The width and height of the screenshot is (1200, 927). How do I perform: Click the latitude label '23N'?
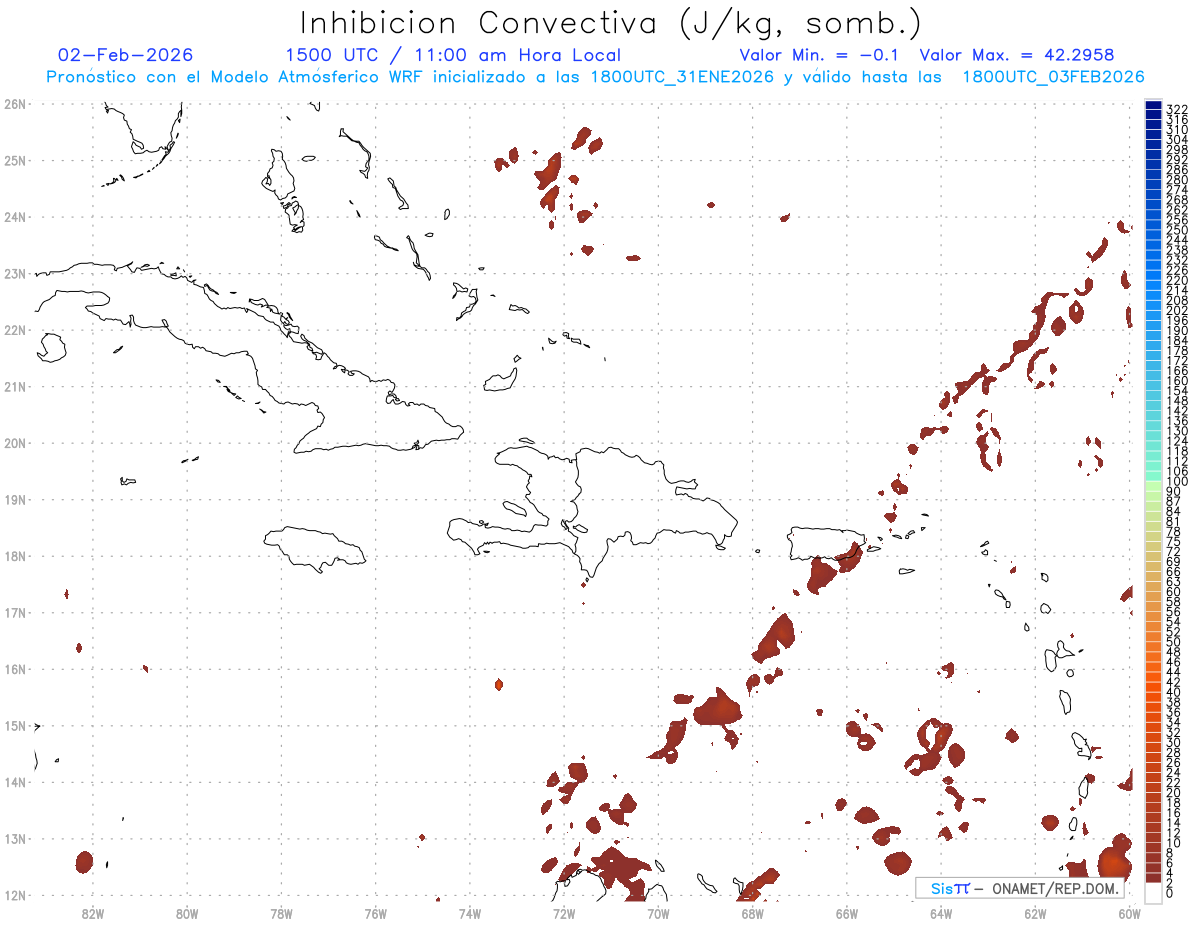coord(14,273)
